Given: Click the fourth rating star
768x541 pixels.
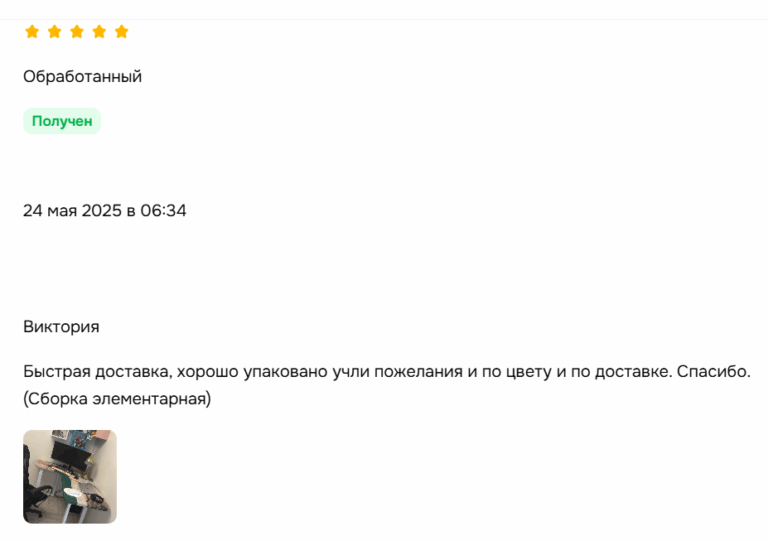Looking at the screenshot, I should 99,32.
